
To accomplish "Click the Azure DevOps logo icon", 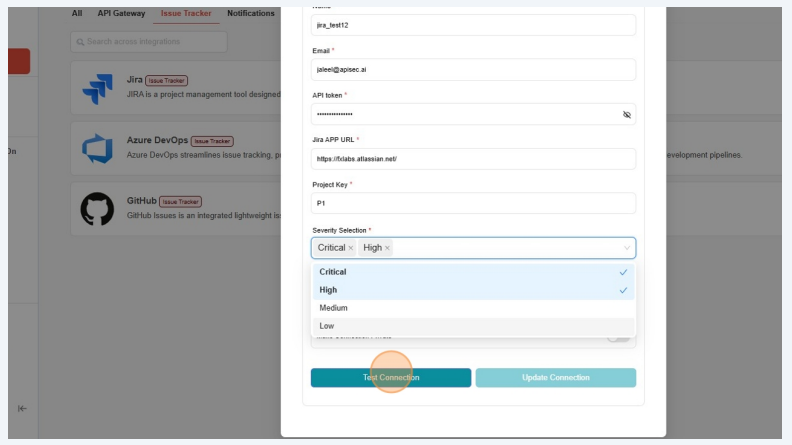I will [97, 149].
